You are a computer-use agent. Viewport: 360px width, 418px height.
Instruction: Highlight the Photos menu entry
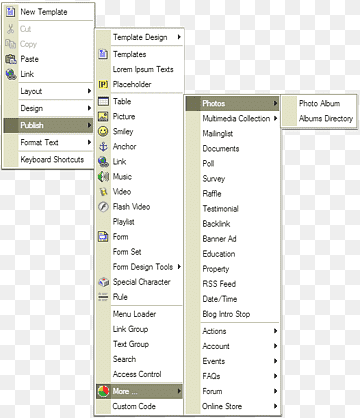click(232, 103)
